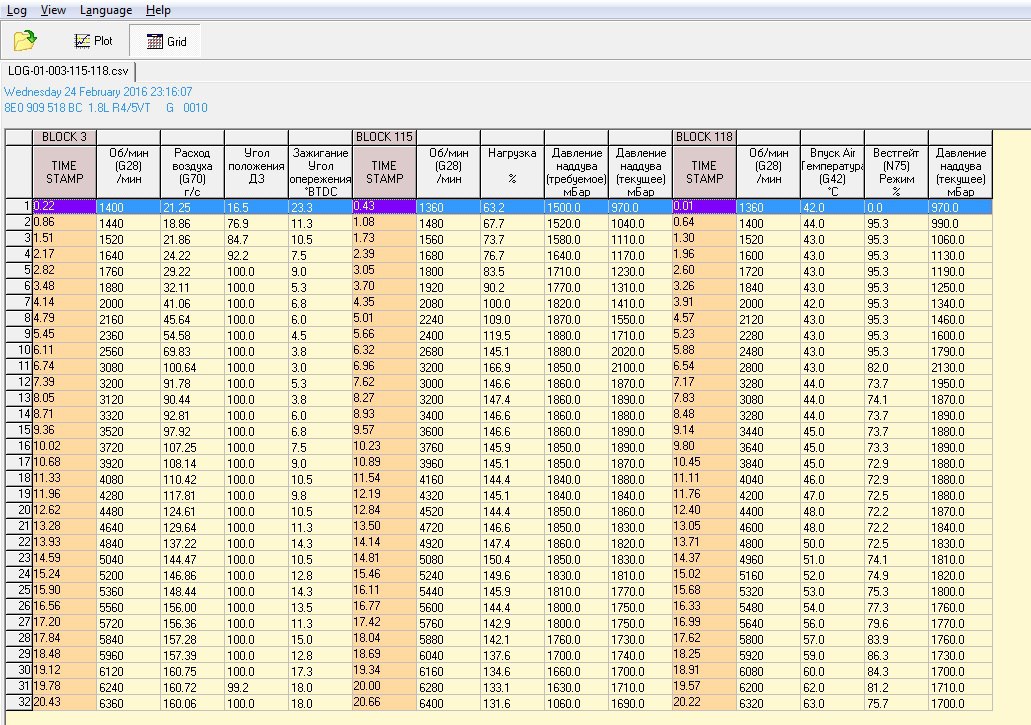
Task: Click requested boost cell 1500.0
Action: point(577,207)
